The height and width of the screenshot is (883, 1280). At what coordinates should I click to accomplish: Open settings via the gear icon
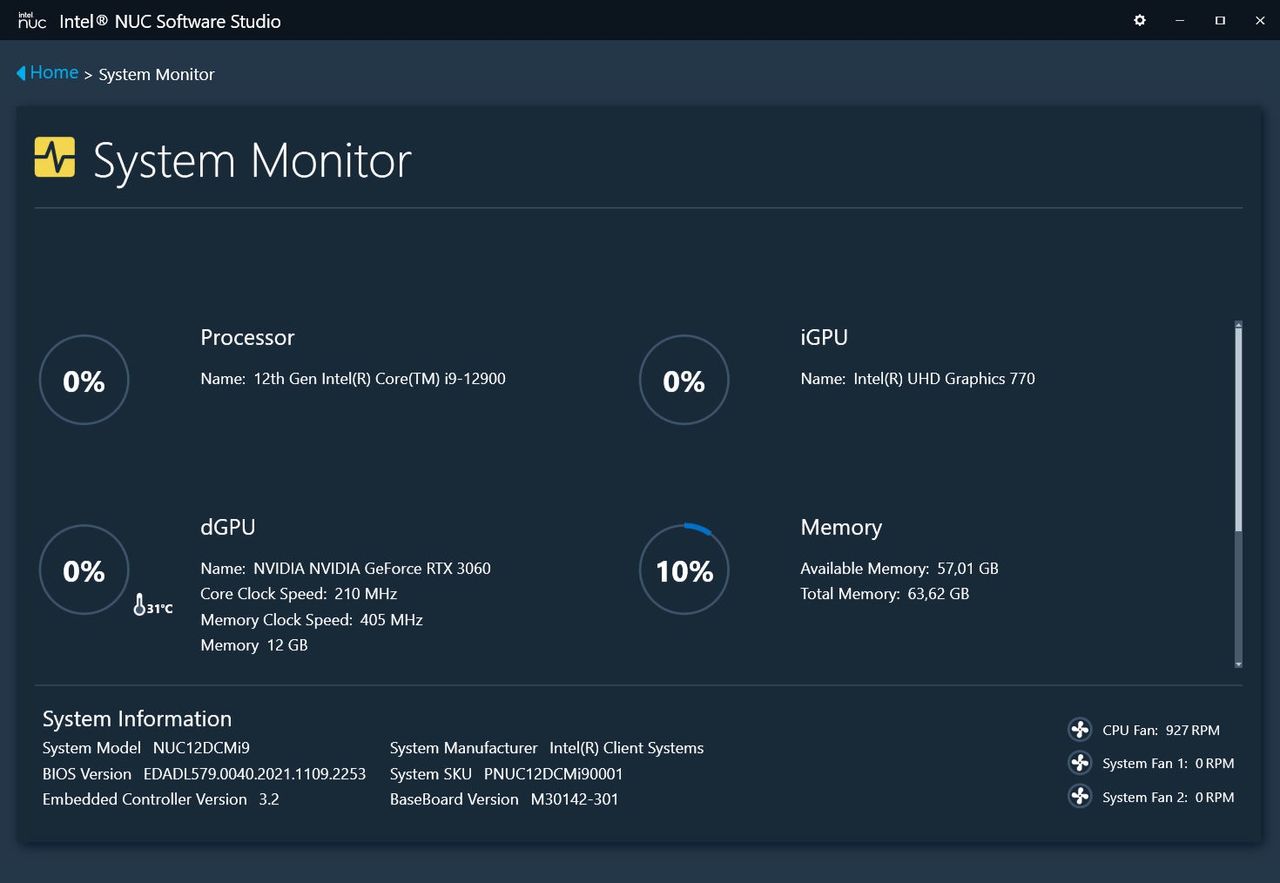click(x=1139, y=20)
